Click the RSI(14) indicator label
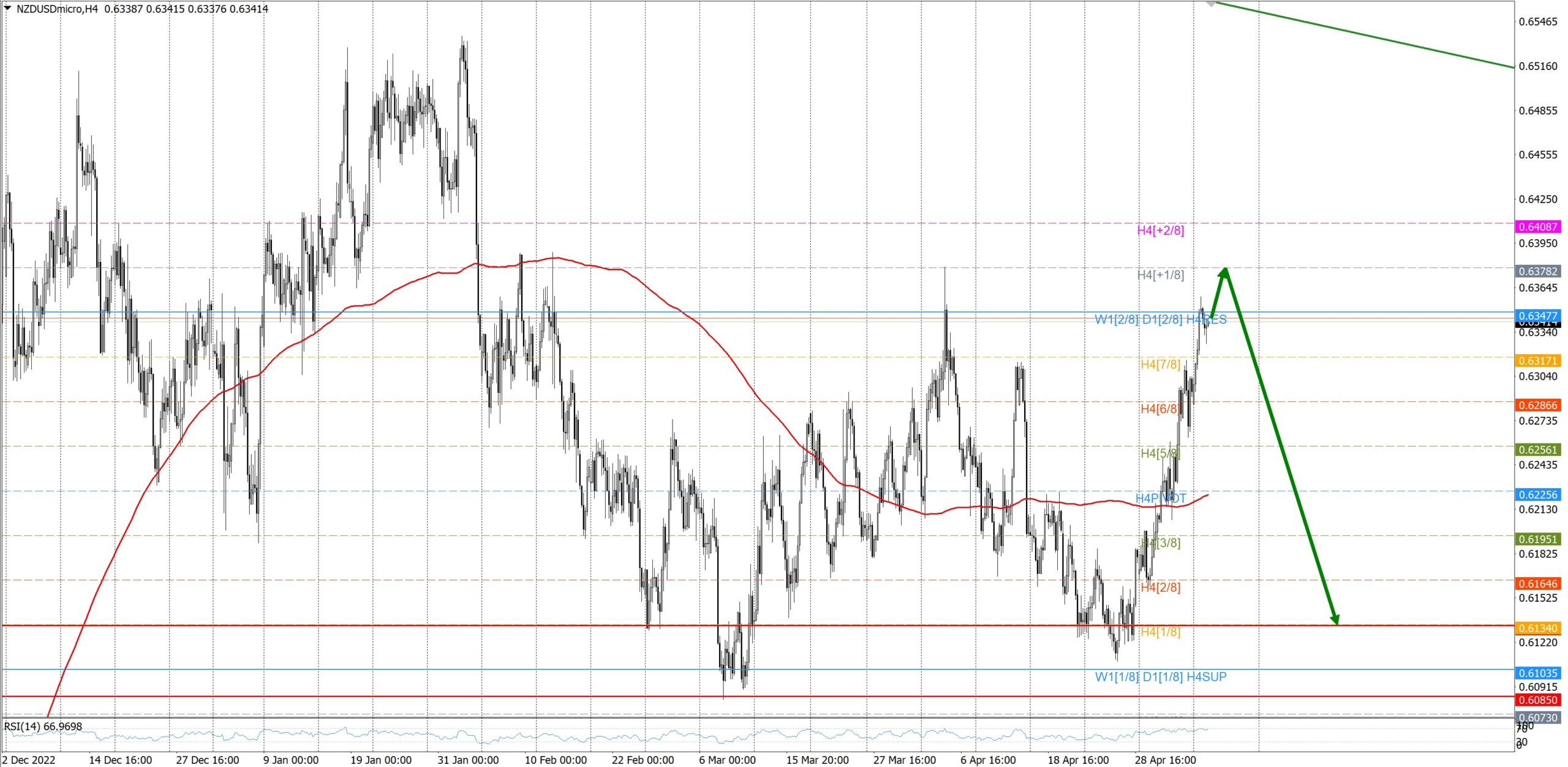Image resolution: width=1568 pixels, height=767 pixels. (43, 727)
